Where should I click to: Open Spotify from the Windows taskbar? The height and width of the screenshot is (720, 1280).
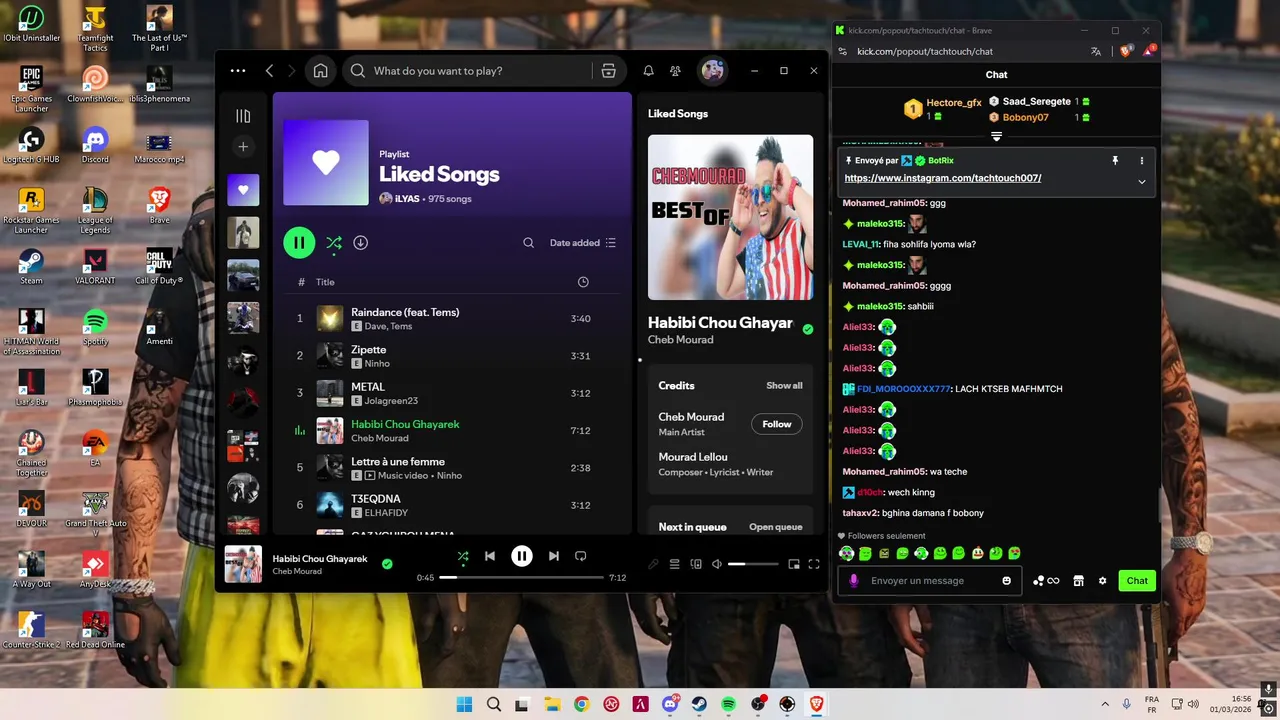(728, 705)
